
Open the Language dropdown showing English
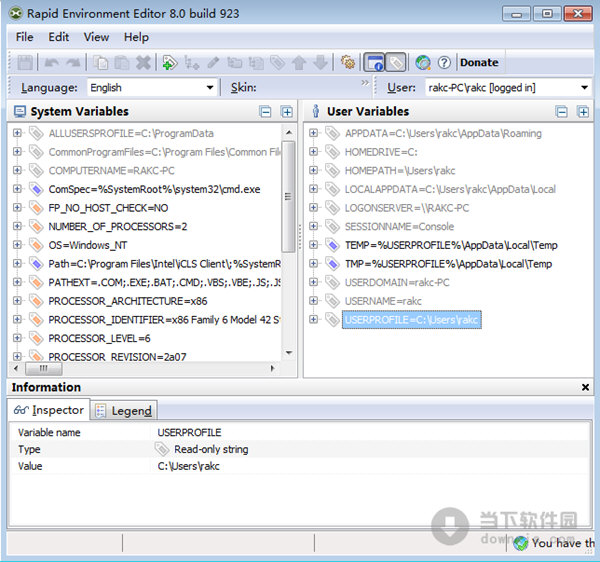pyautogui.click(x=152, y=88)
